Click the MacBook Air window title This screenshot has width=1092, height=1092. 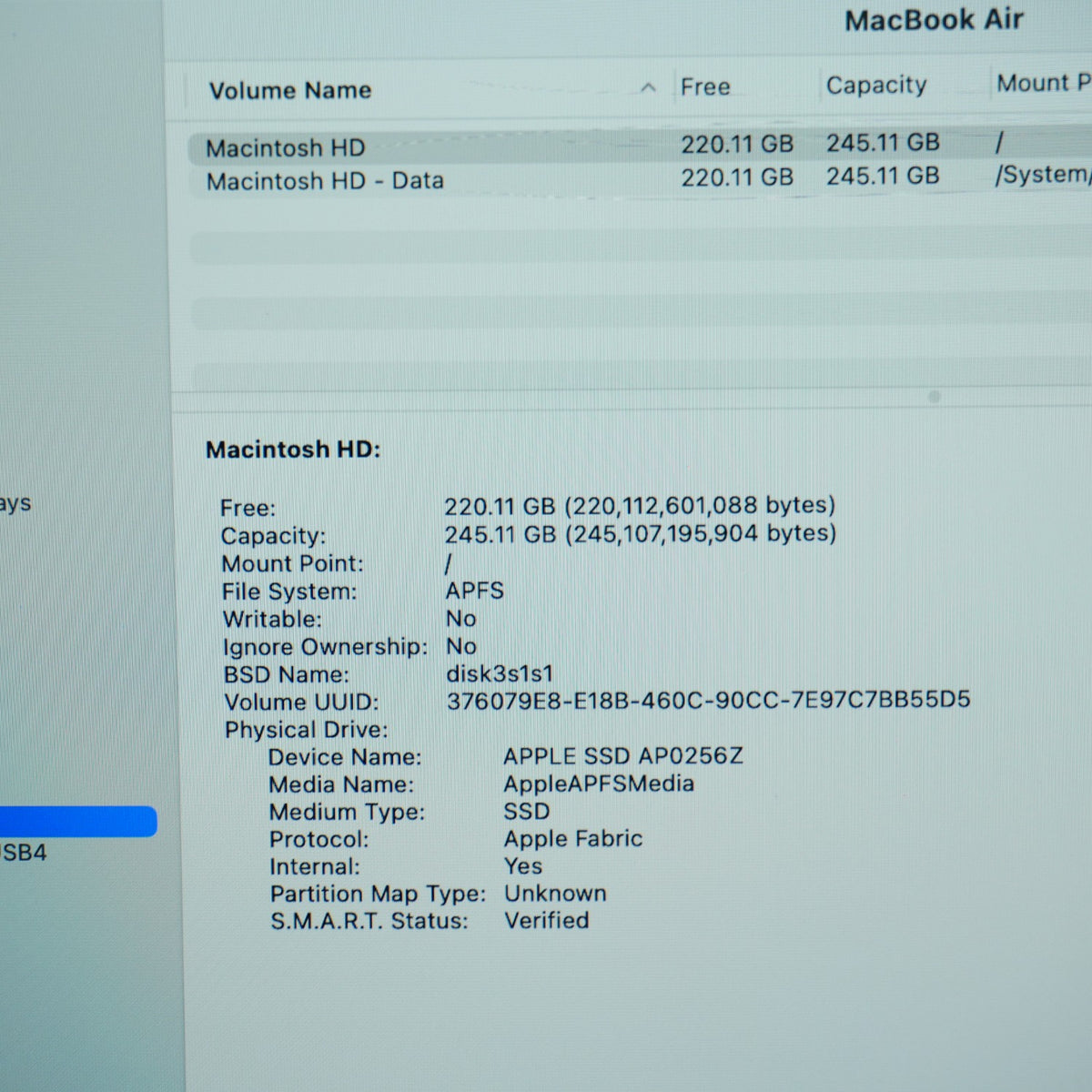pyautogui.click(x=934, y=20)
